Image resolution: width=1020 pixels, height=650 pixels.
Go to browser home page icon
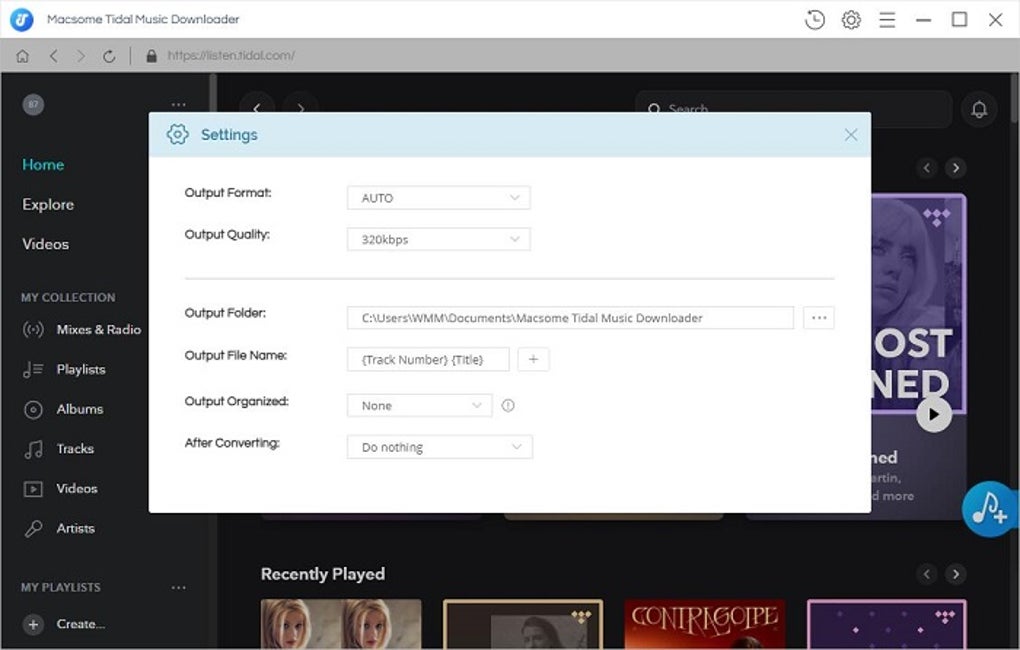click(23, 56)
